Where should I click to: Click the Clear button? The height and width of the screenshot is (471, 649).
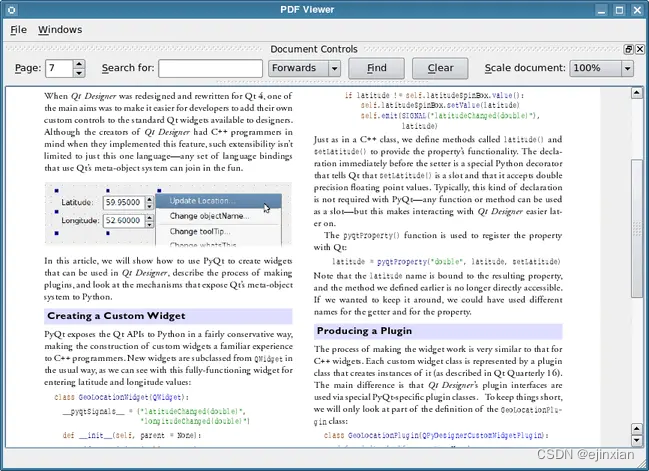coord(440,68)
